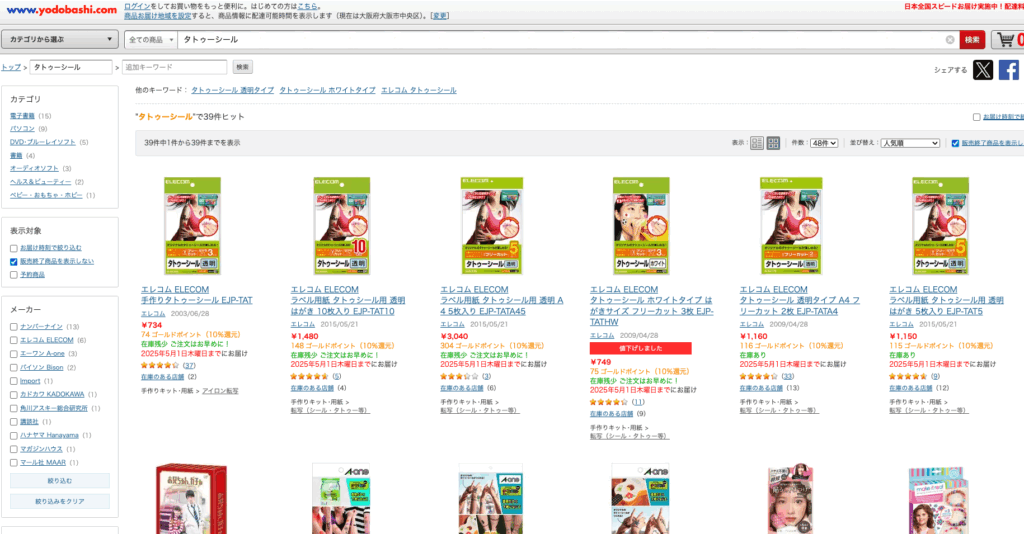This screenshot has width=1024, height=534.
Task: Open the shopping cart icon
Action: (x=1008, y=40)
